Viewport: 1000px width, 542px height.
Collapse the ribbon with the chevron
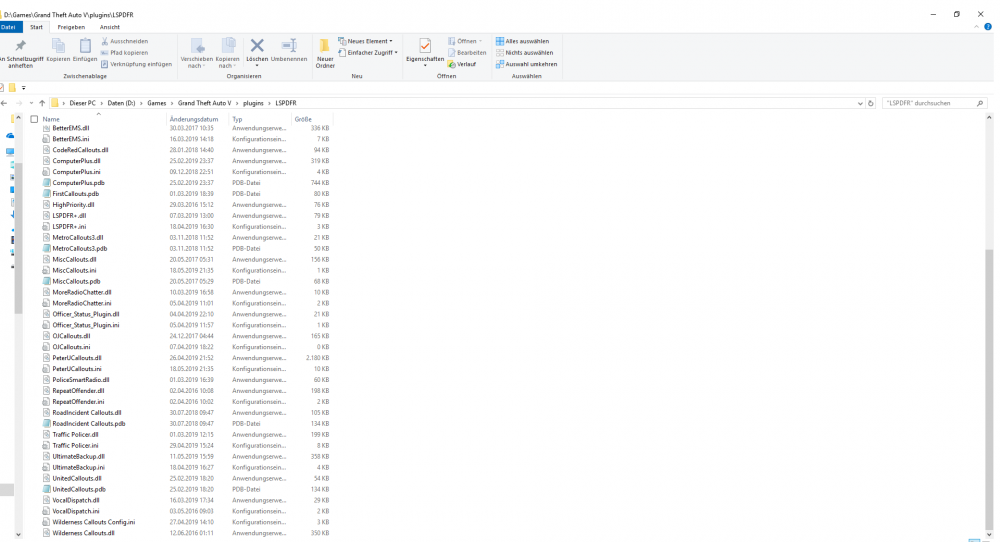coord(976,27)
